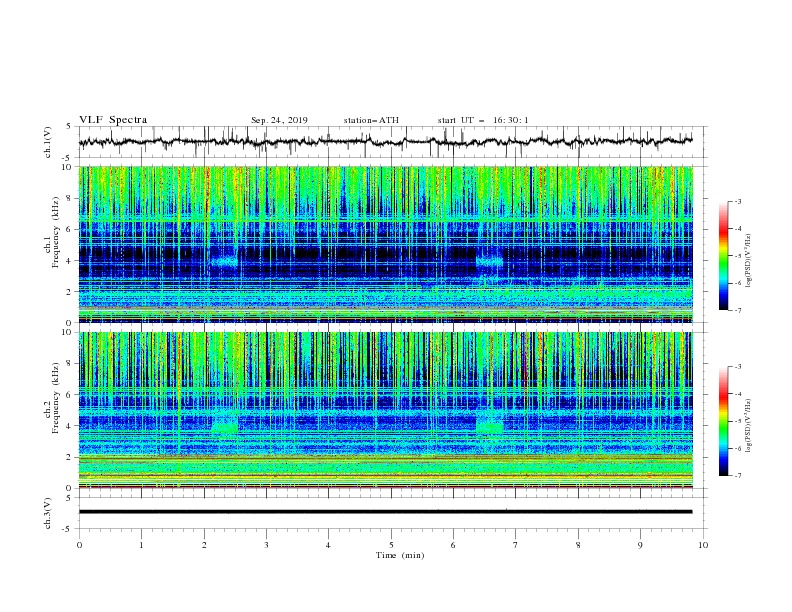Click the "Time (min)" x-axis label
The image size is (792, 612).
point(400,555)
